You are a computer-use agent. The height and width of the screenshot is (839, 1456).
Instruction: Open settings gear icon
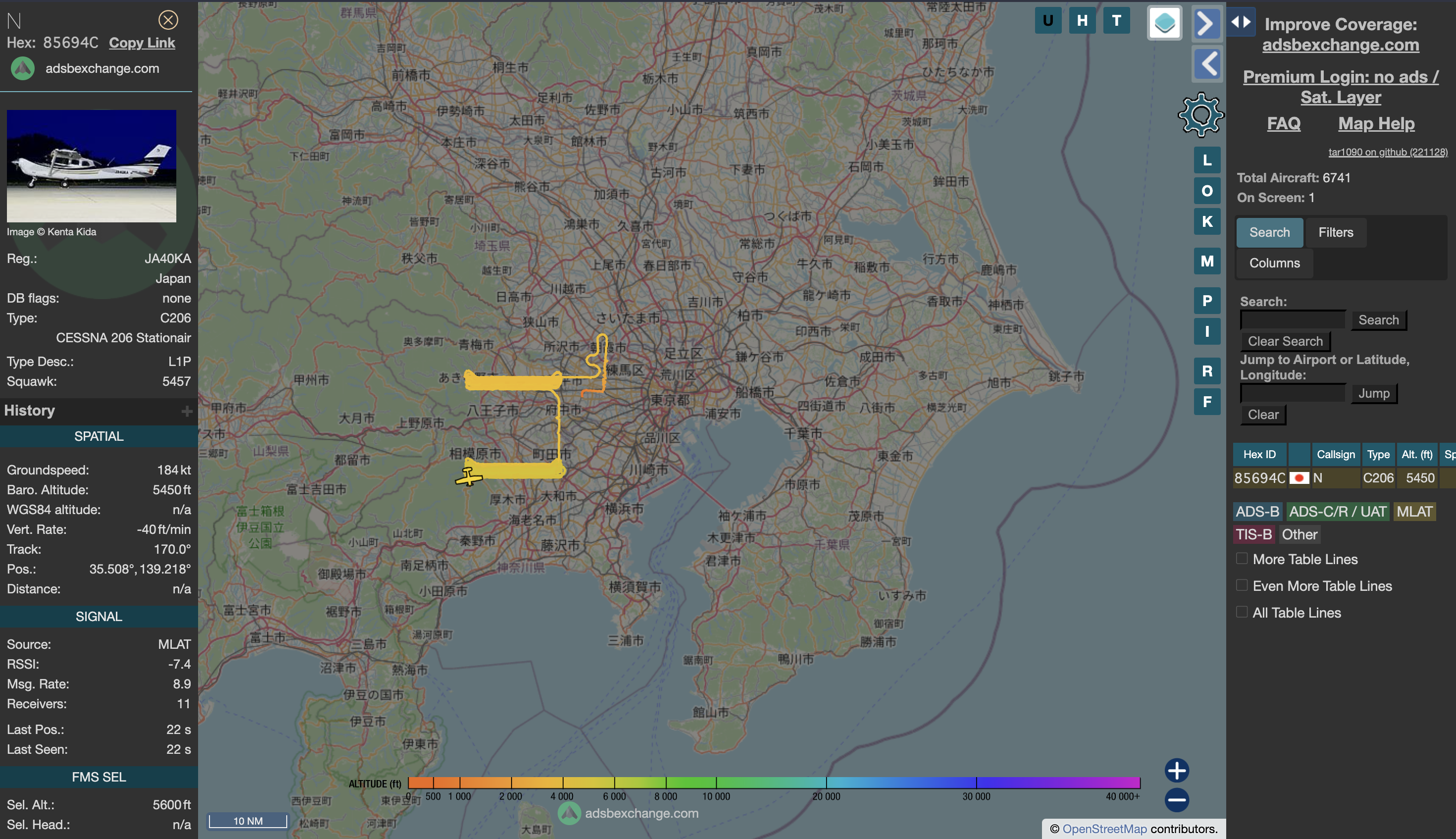click(x=1201, y=115)
